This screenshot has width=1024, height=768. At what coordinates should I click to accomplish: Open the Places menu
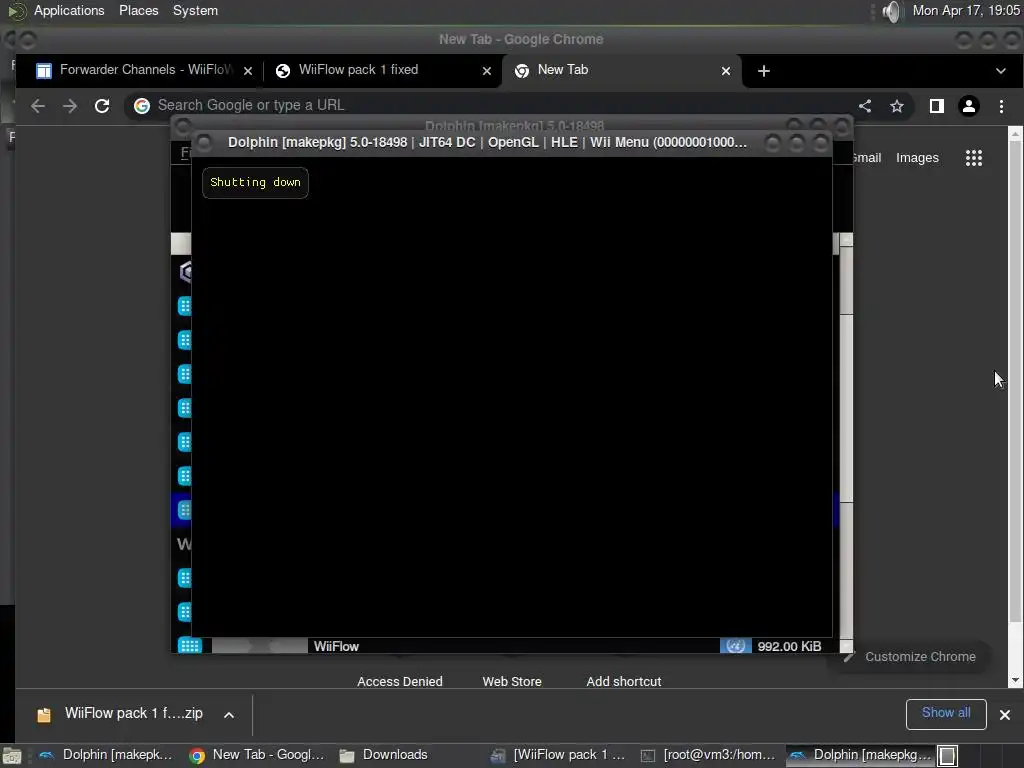pos(138,10)
